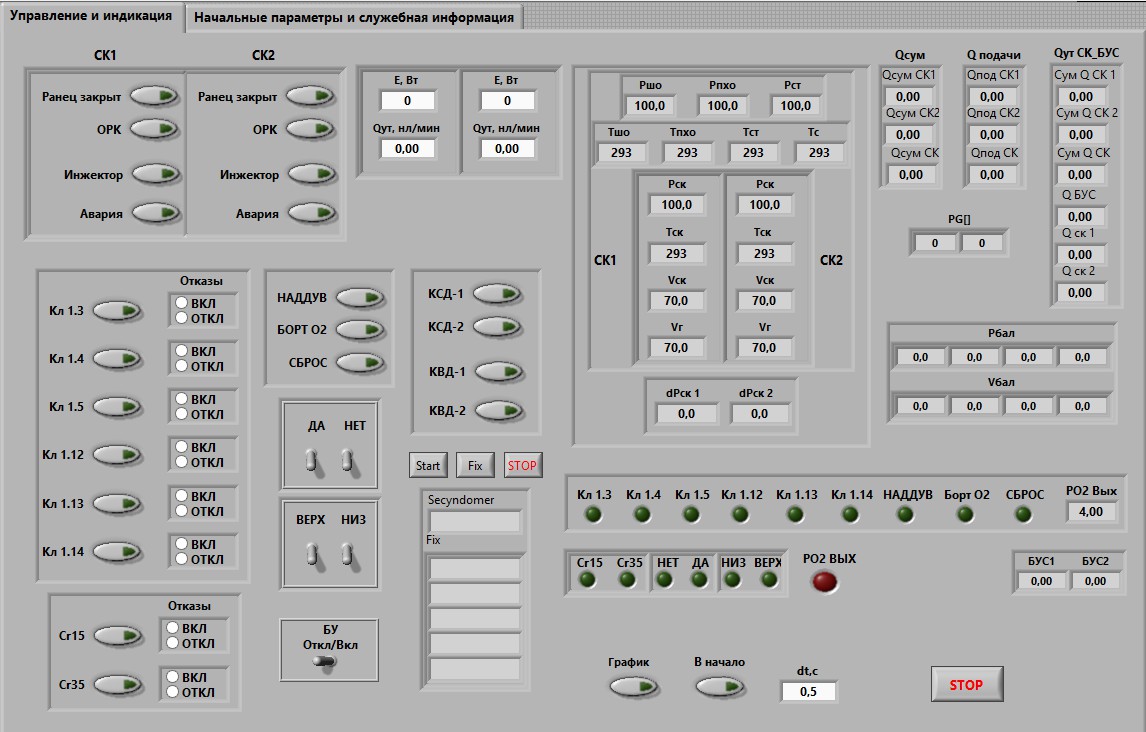Click the В начало oval button
Screen dimensions: 1146x732
click(721, 686)
